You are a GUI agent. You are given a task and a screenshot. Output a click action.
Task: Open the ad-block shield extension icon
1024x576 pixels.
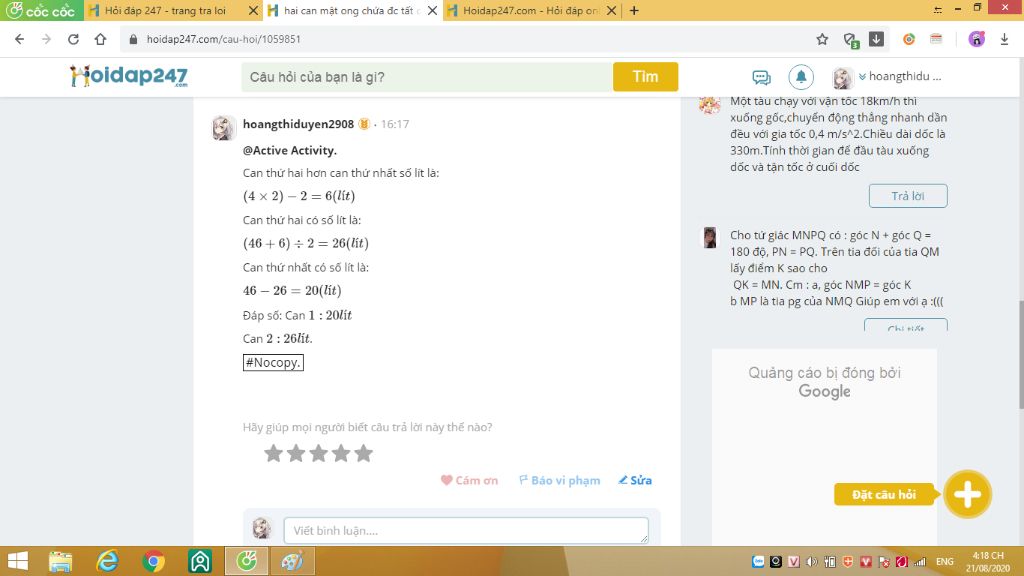(850, 40)
